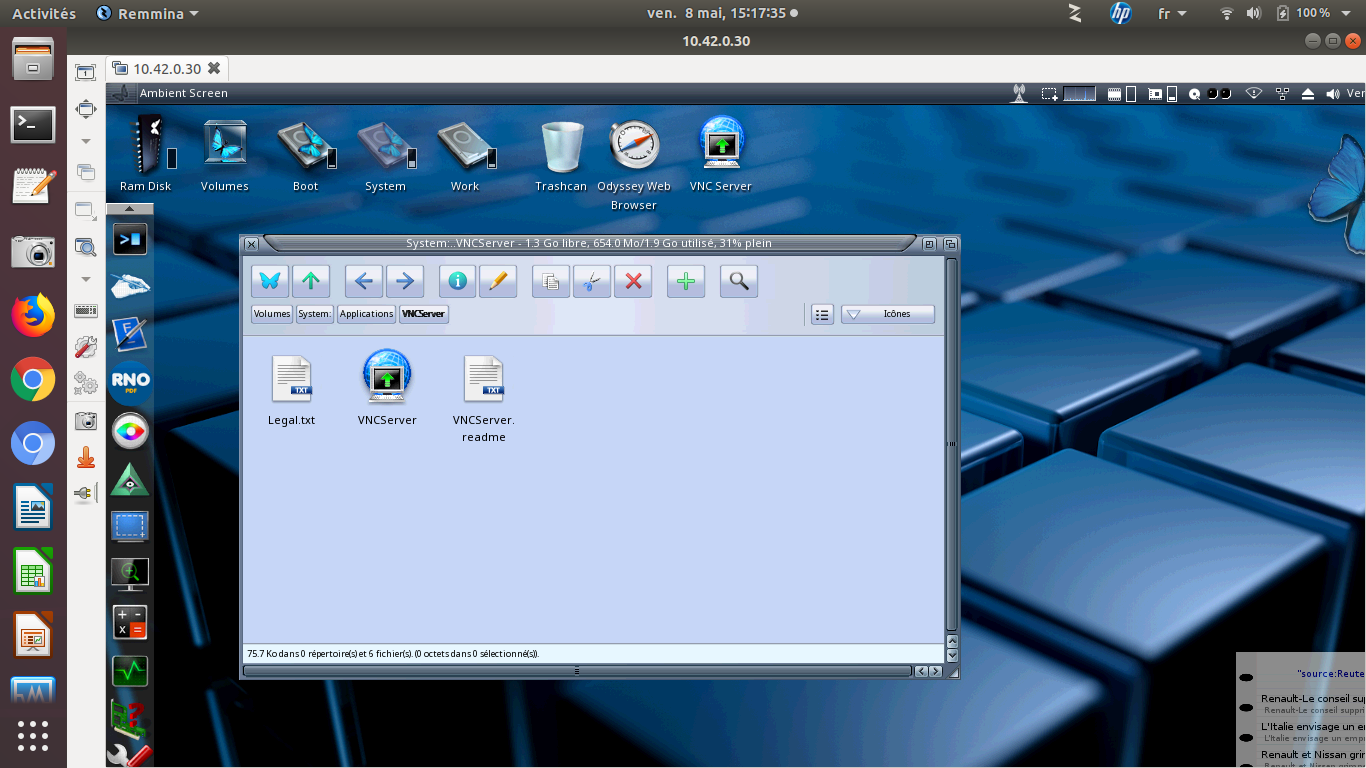Open the Boot drive desktop icon
1366x768 pixels.
pos(306,145)
